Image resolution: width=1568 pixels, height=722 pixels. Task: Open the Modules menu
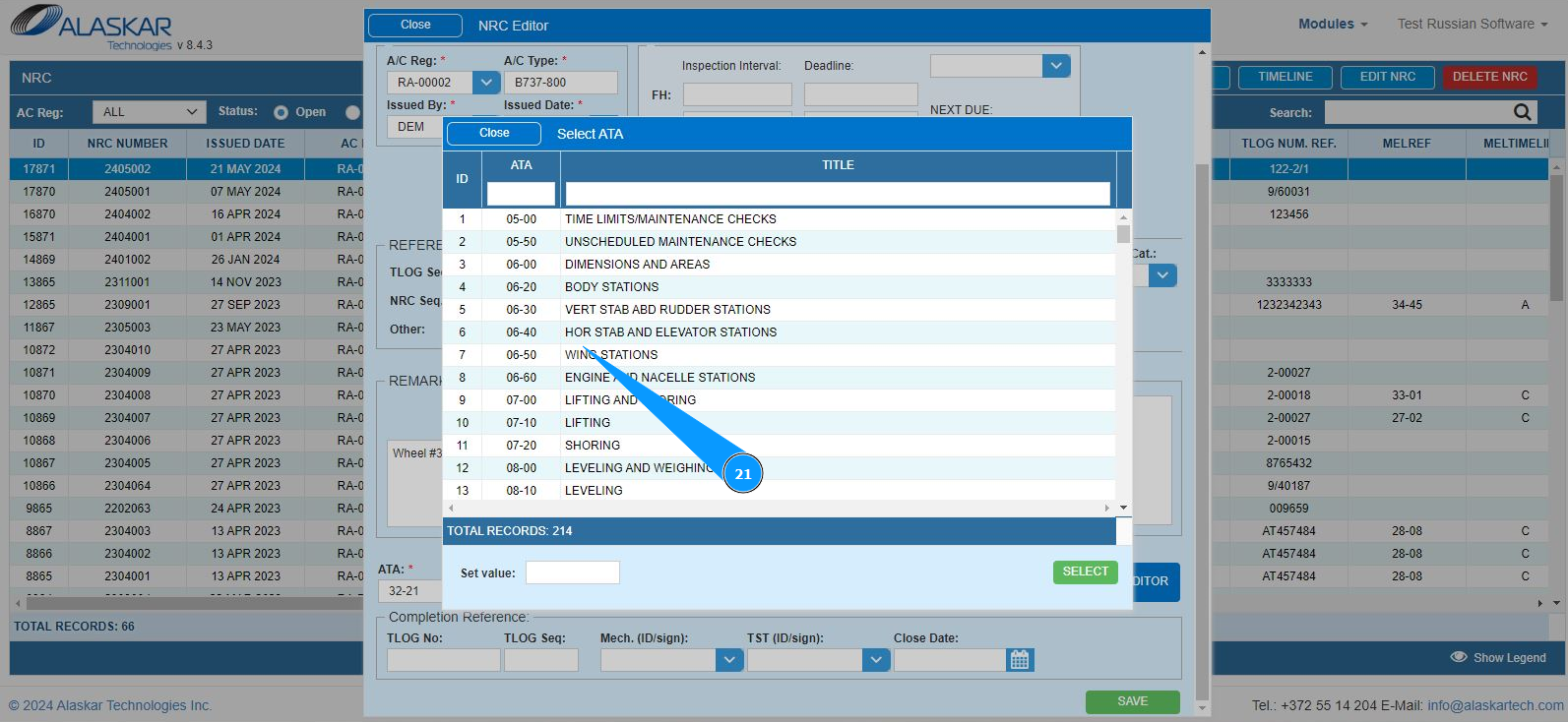(x=1333, y=24)
